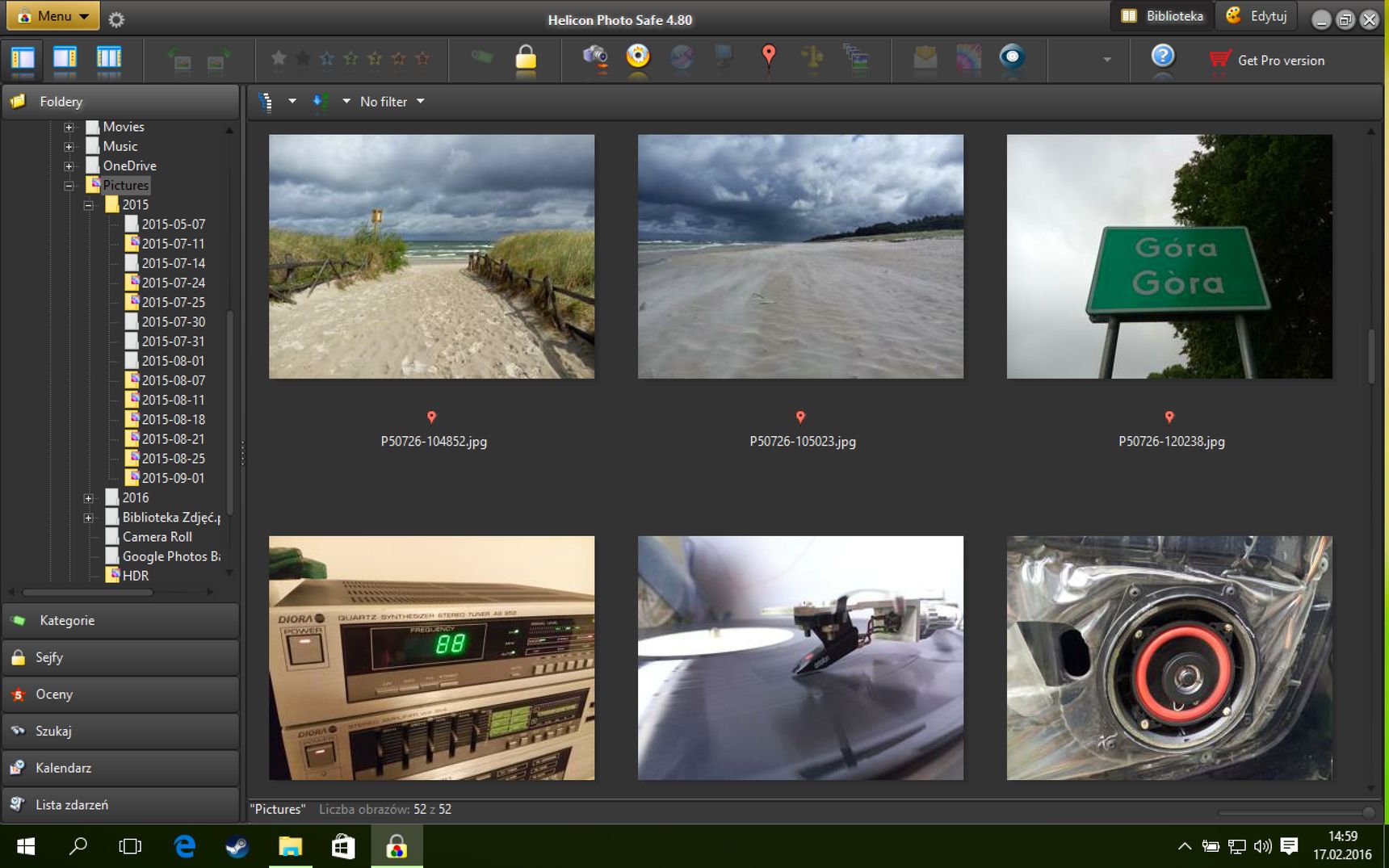
Task: Select Góra road sign photo thumbnail
Action: [1169, 256]
